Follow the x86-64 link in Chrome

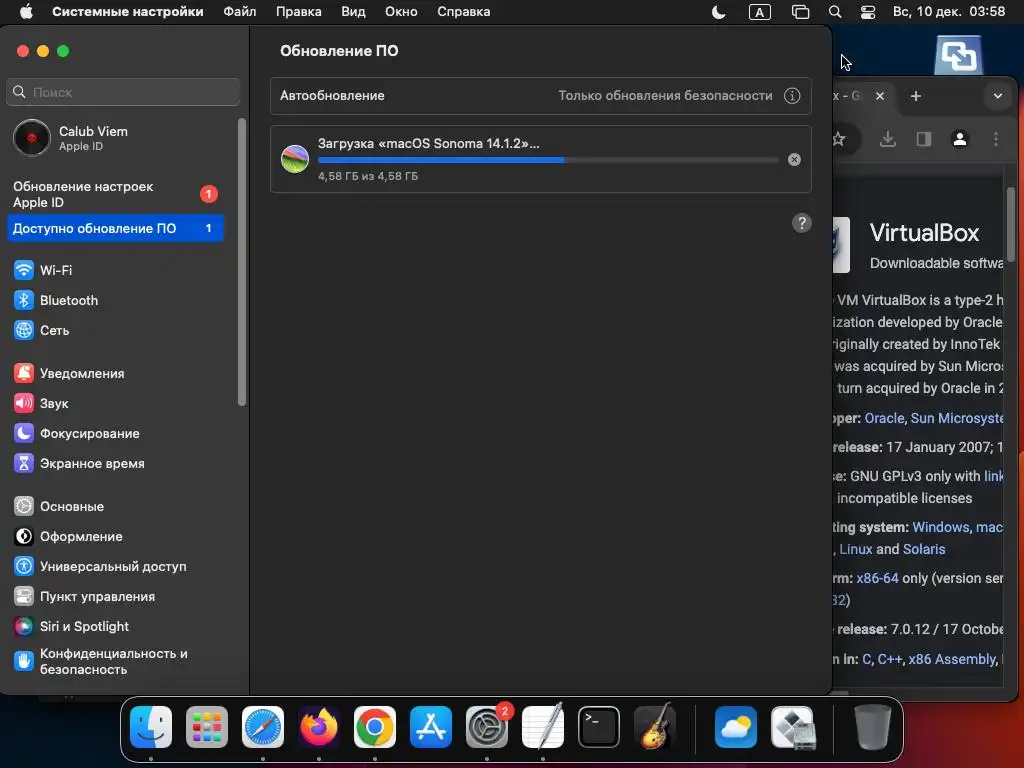[x=877, y=578]
